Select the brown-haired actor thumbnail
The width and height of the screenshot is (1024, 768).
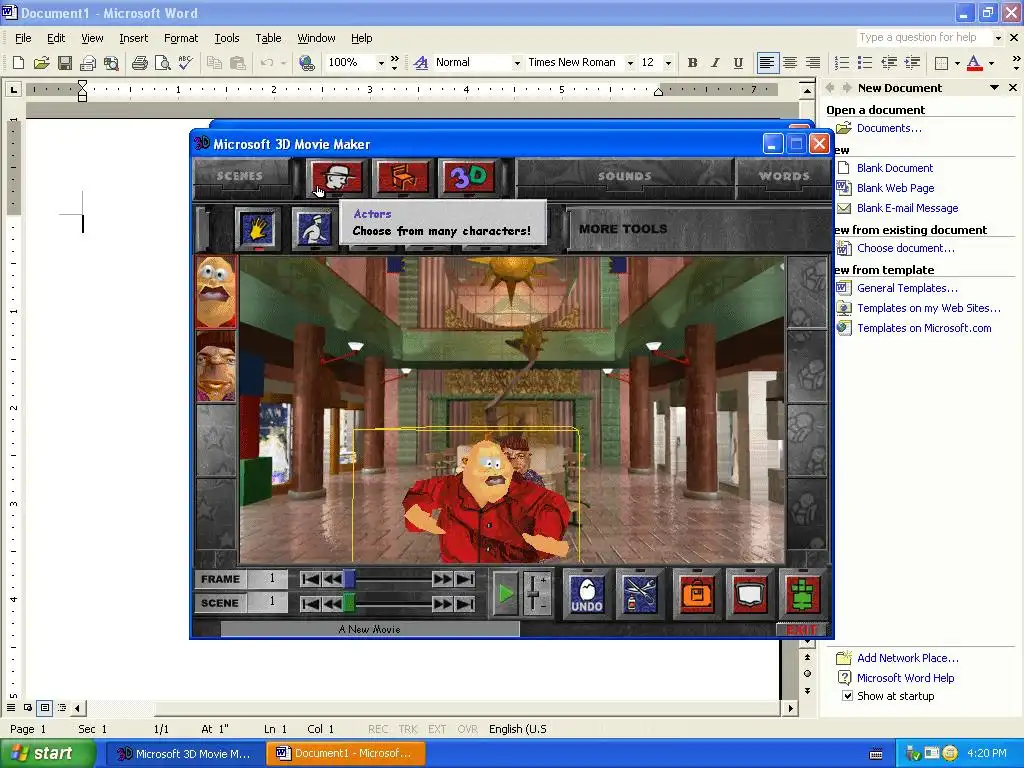coord(216,366)
